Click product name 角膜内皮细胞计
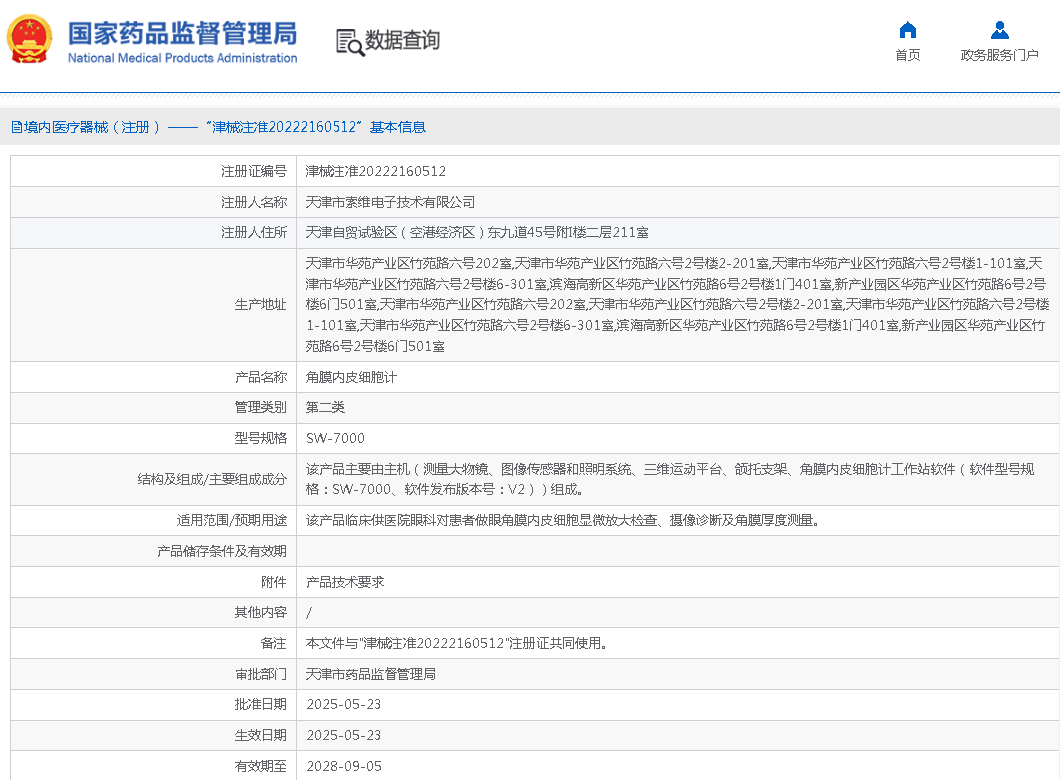 tap(351, 377)
